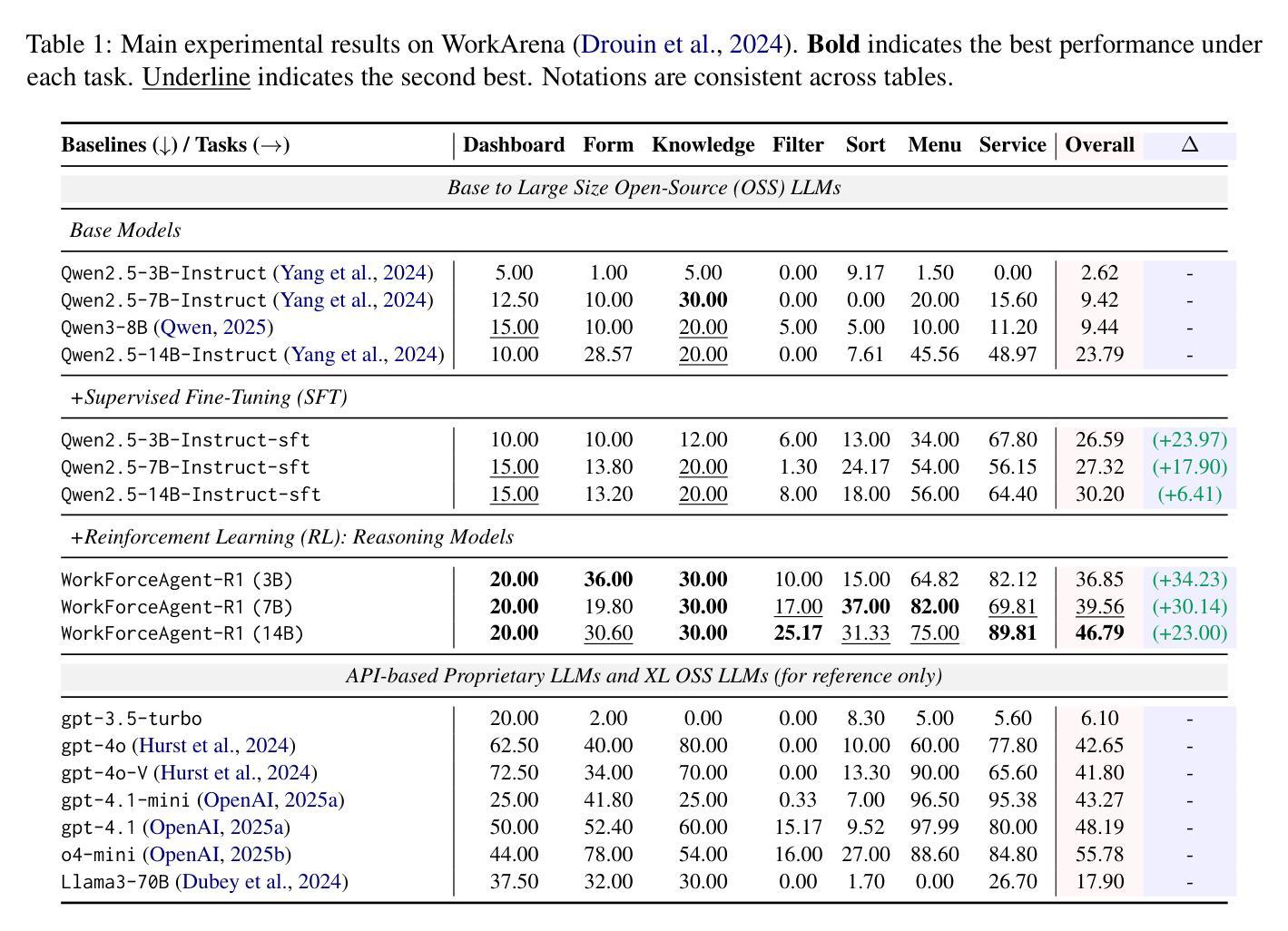This screenshot has width=1288, height=931.
Task: Open Hurst et al. citation in gpt-4o row
Action: (x=213, y=746)
